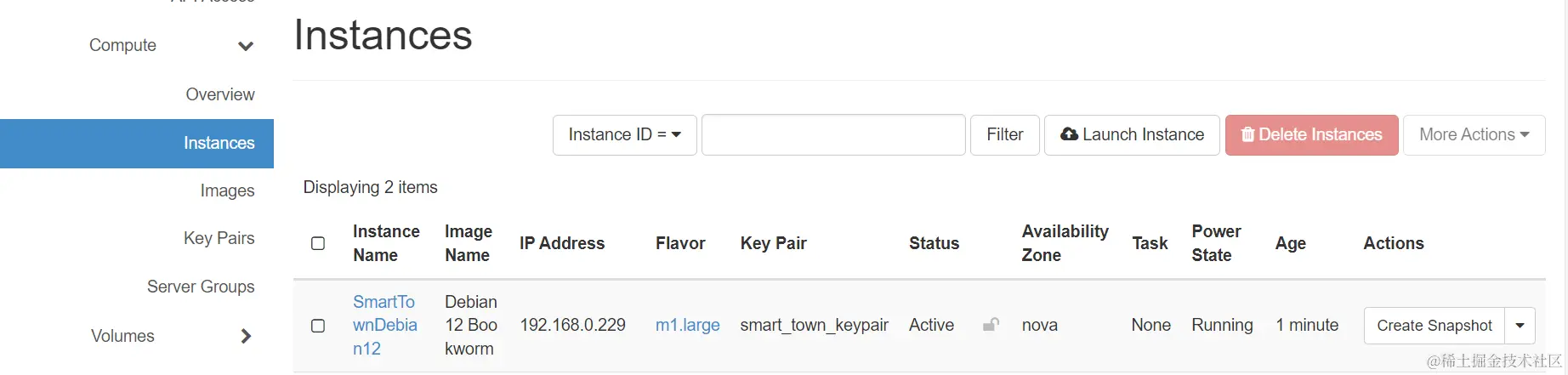The height and width of the screenshot is (375, 1568).
Task: Open the Instance ID filter dropdown
Action: (624, 135)
